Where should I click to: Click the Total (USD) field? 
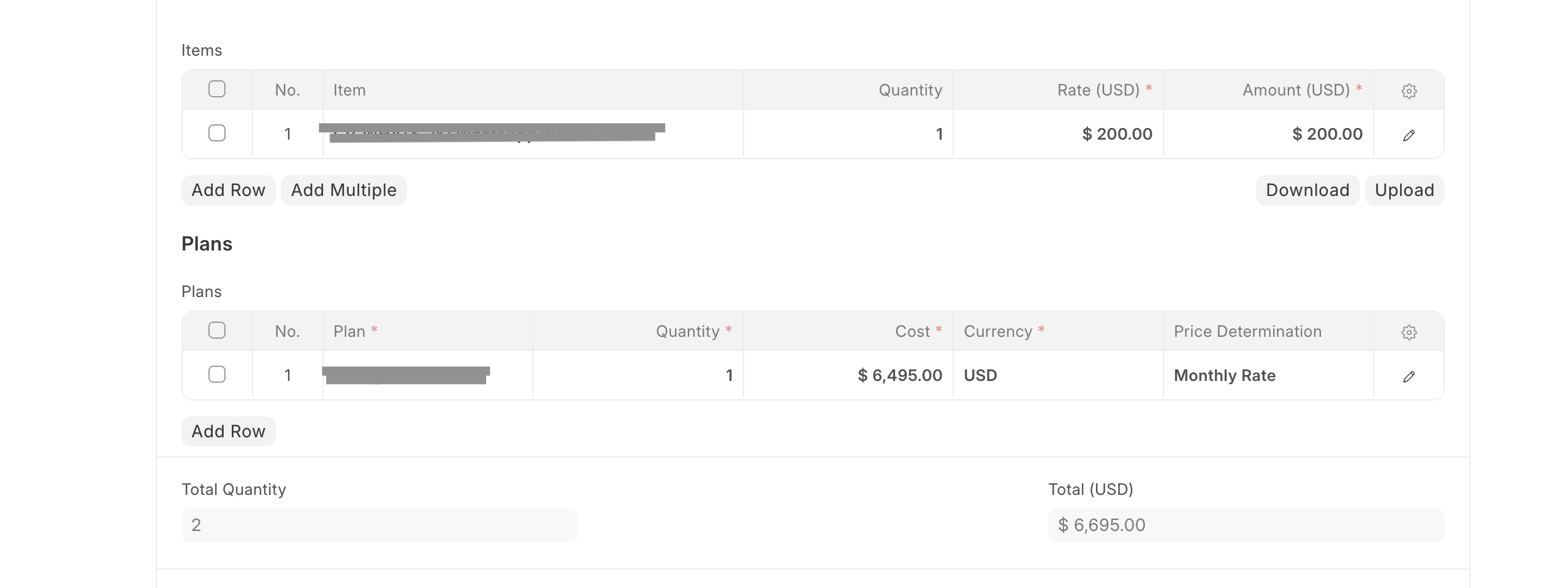click(x=1246, y=525)
